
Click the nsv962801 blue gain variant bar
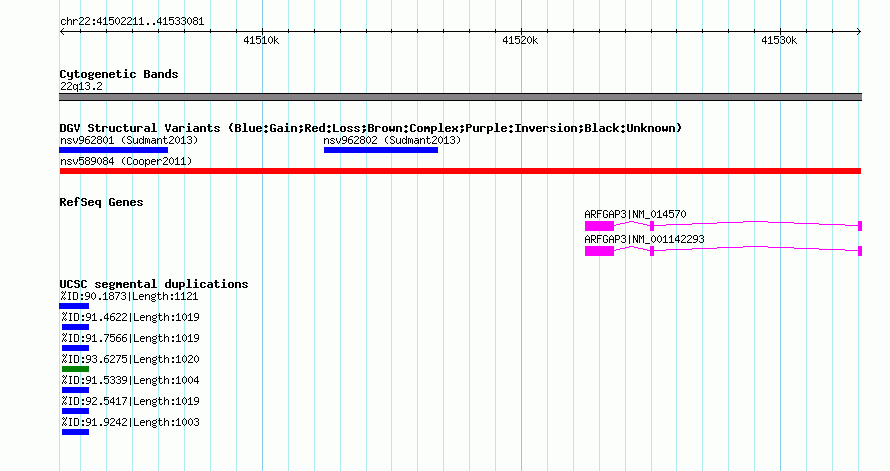[x=114, y=150]
